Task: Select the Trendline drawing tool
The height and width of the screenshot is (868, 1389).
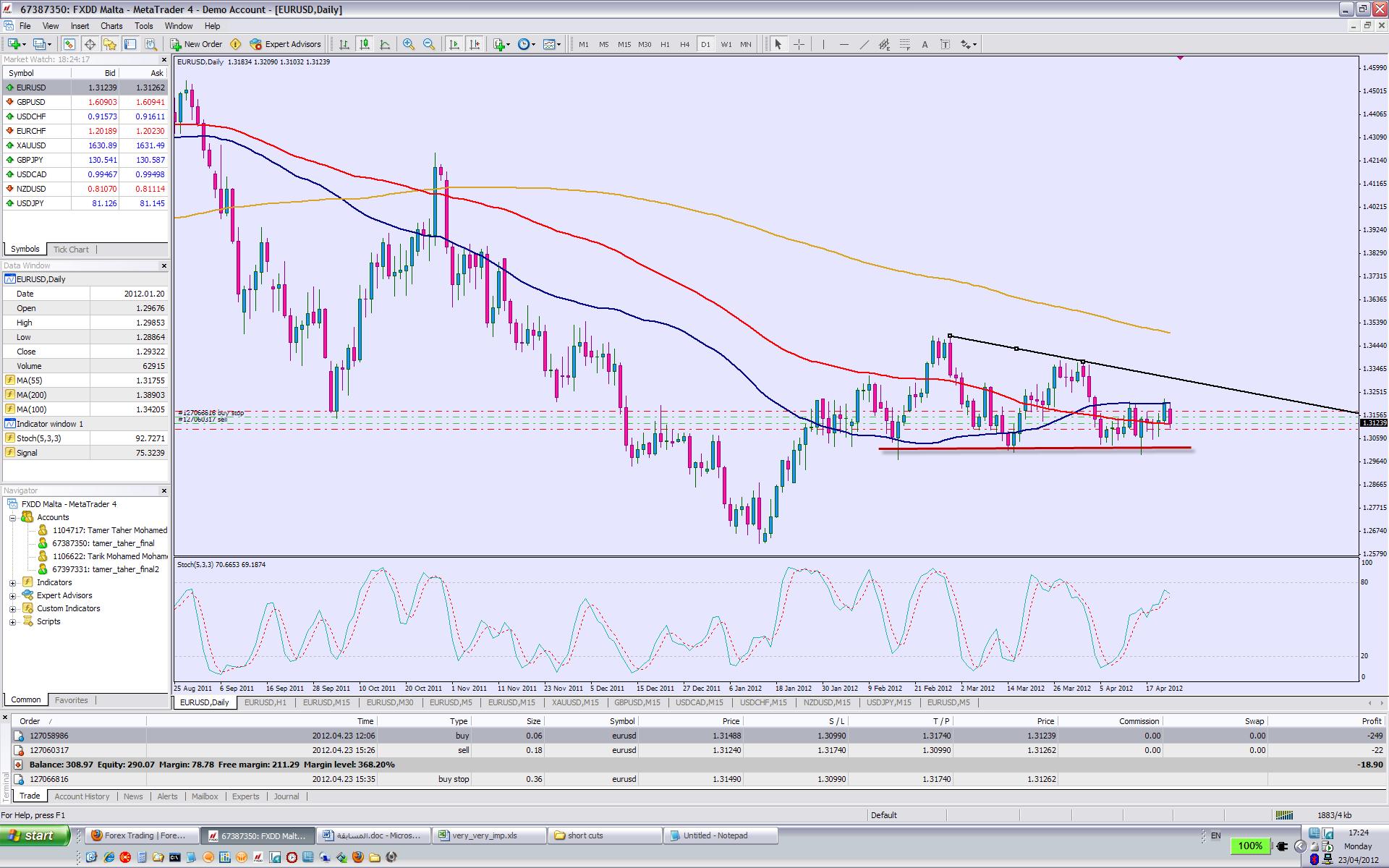Action: point(864,44)
